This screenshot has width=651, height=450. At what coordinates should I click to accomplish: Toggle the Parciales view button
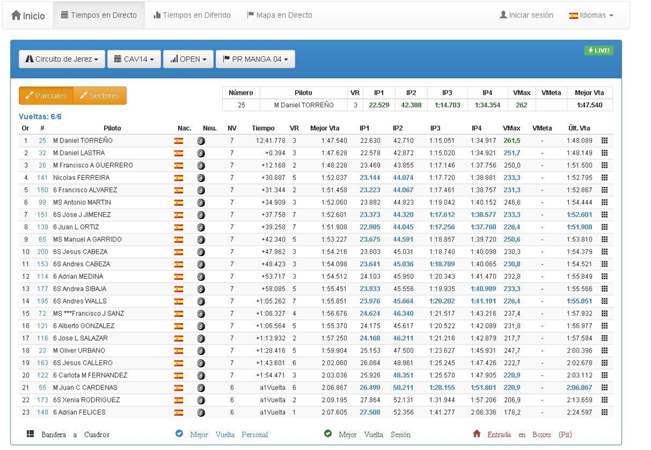click(46, 95)
